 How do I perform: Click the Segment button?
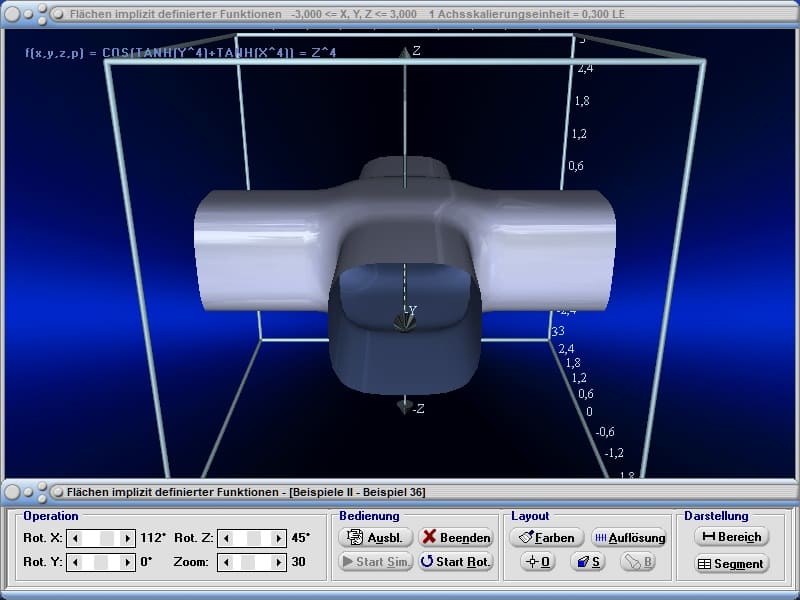[x=731, y=564]
